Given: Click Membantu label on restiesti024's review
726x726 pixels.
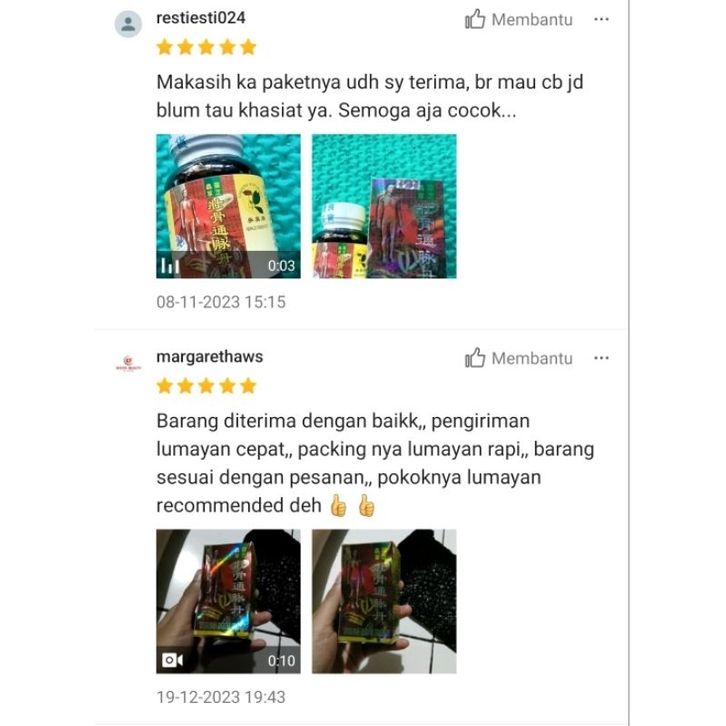Looking at the screenshot, I should (x=532, y=20).
